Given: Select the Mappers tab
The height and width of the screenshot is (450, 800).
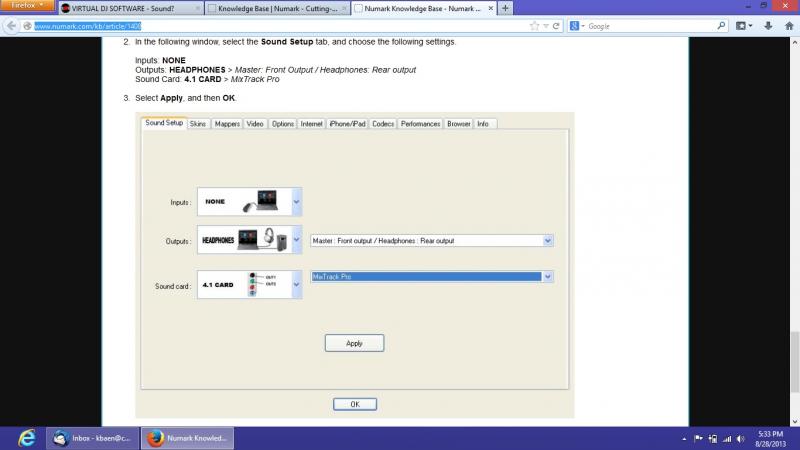Looking at the screenshot, I should click(x=227, y=124).
